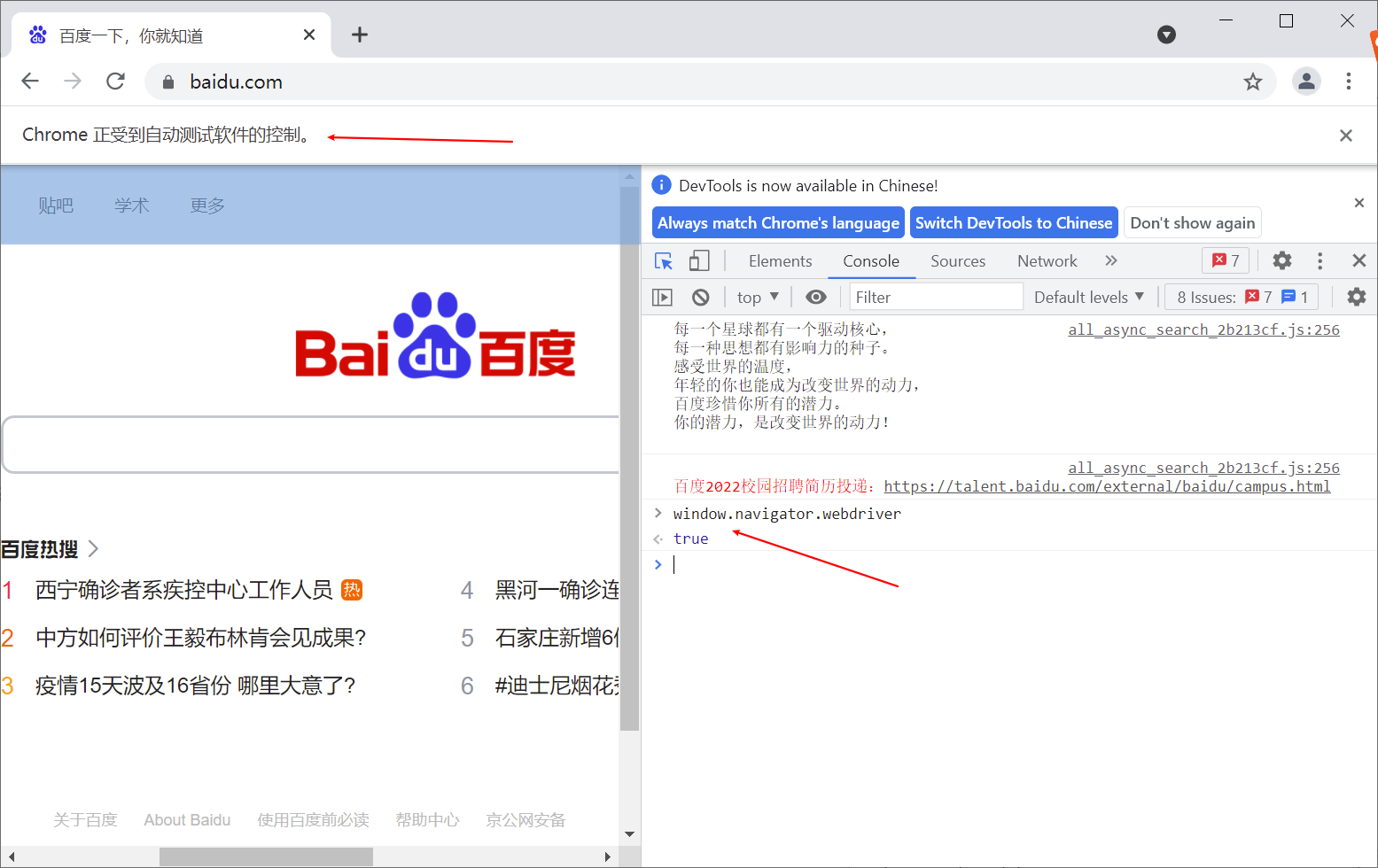Reload the Baidu page
This screenshot has width=1378, height=868.
pos(115,81)
